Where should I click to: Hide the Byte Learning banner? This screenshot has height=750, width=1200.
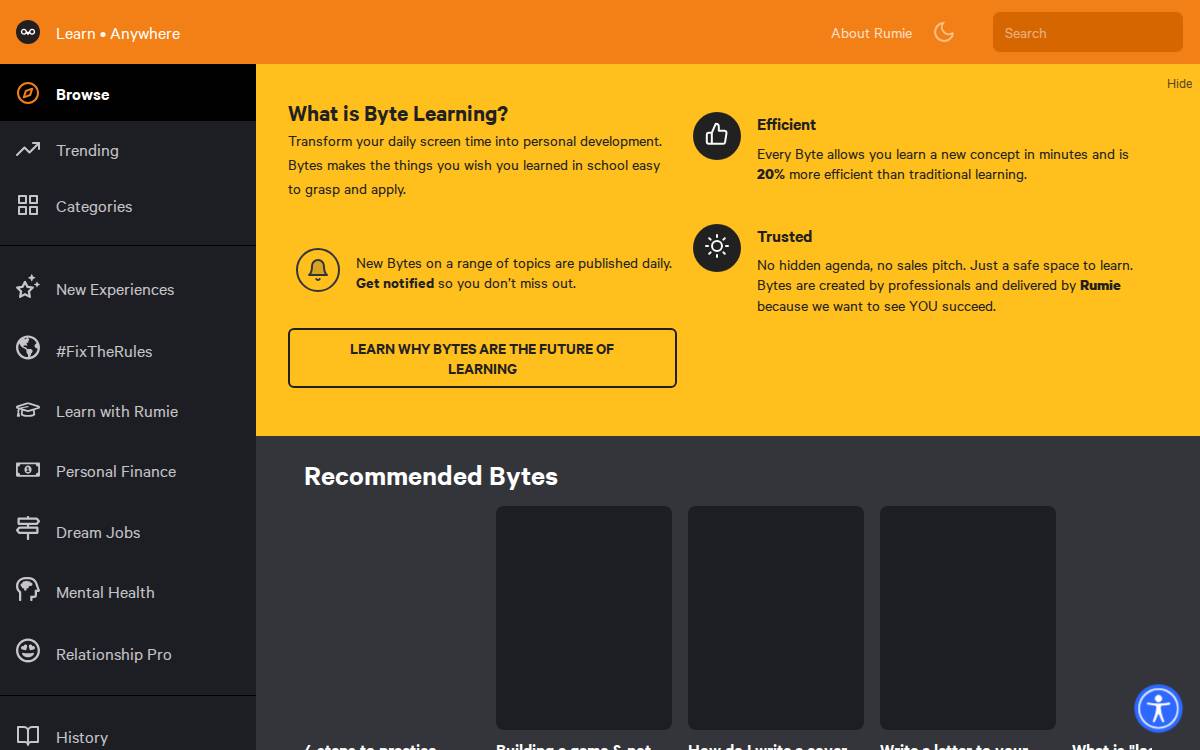(x=1179, y=84)
